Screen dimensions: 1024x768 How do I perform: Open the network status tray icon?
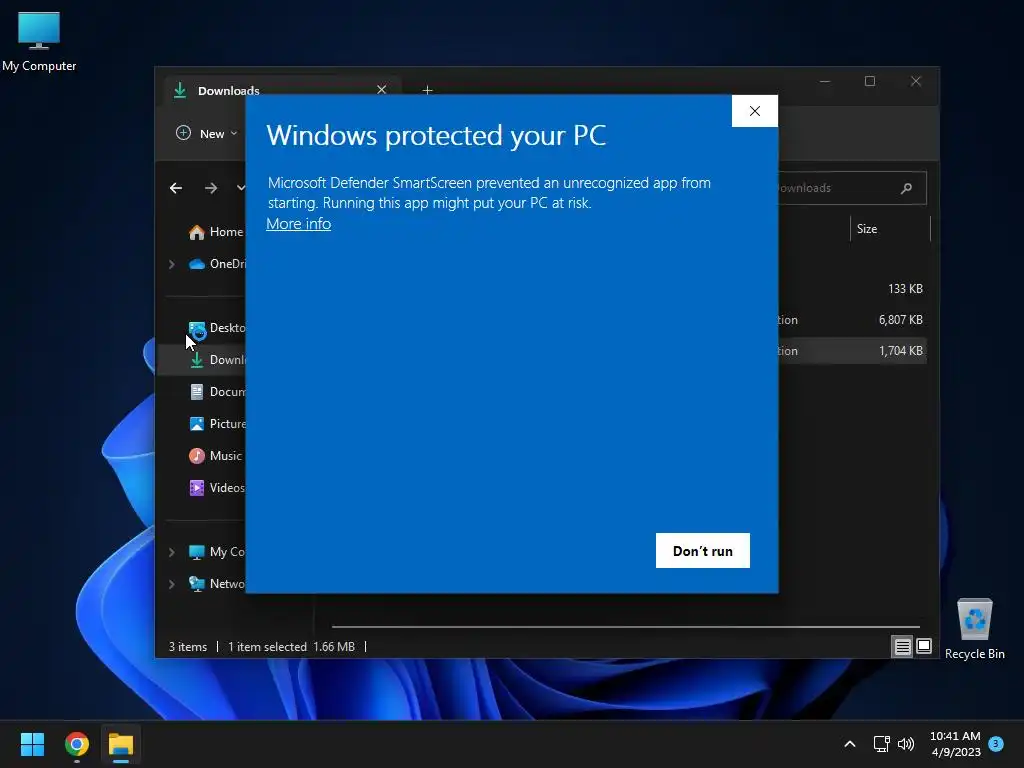882,744
